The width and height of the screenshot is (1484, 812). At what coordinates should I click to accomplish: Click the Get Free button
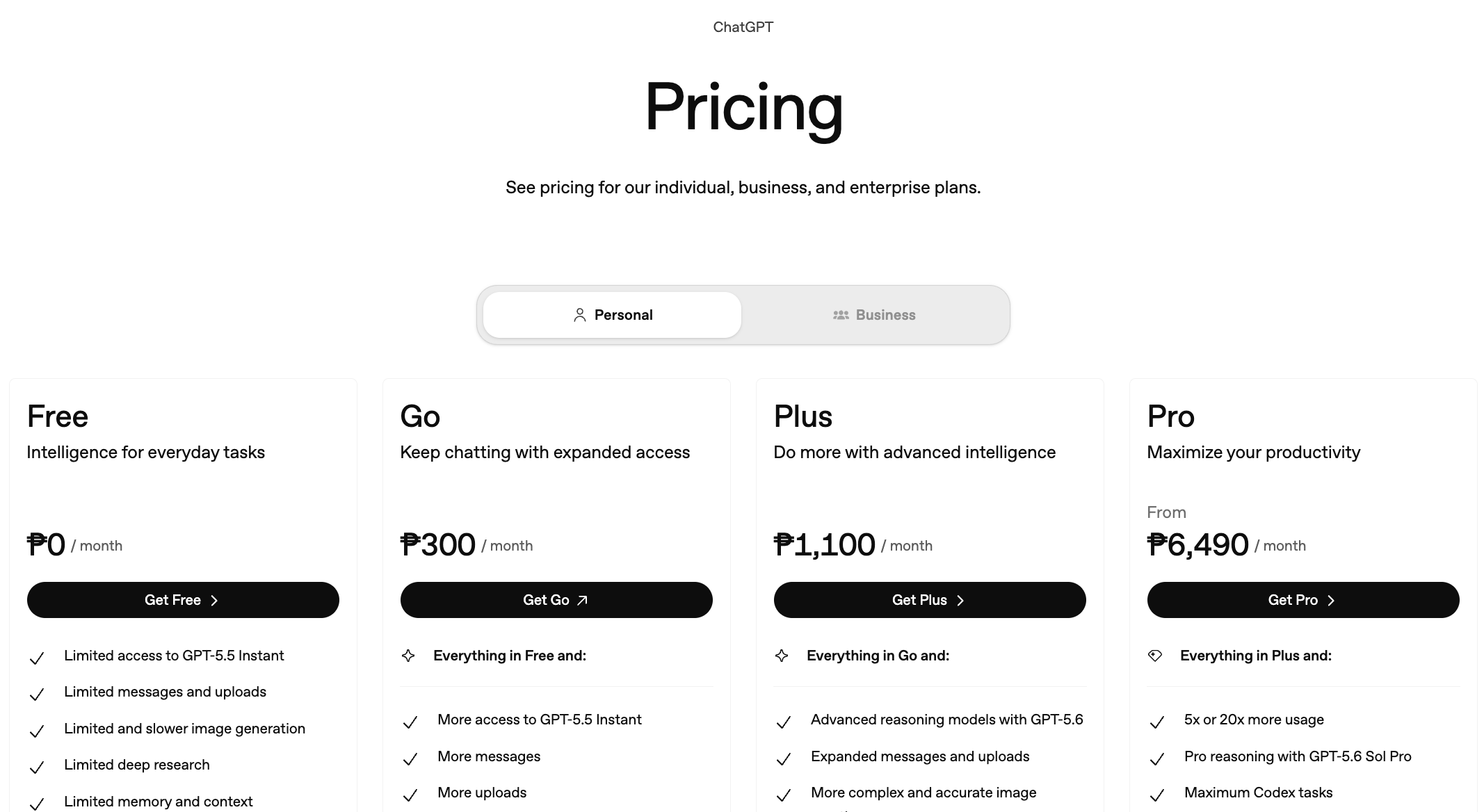tap(183, 600)
